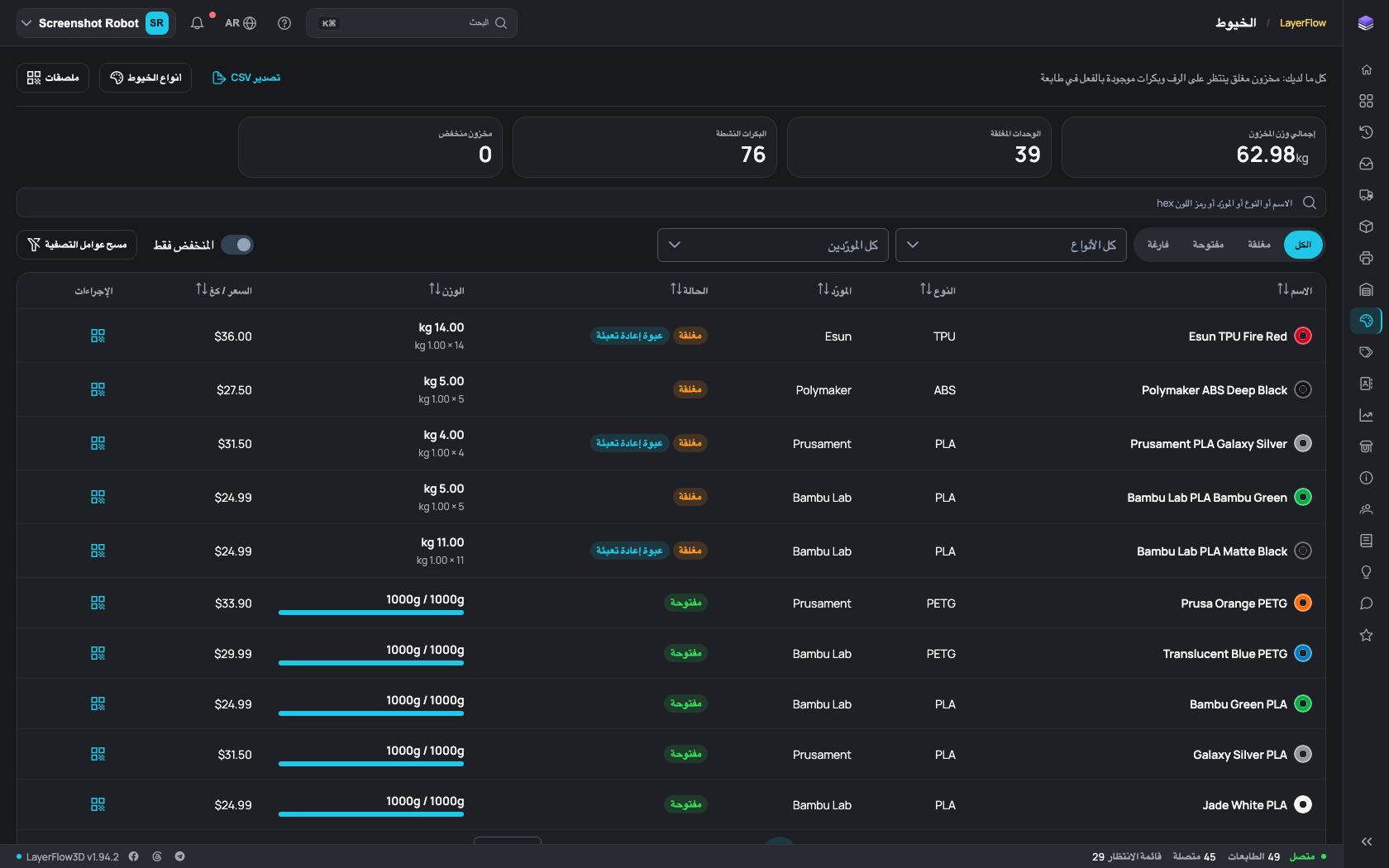Viewport: 1389px width, 868px height.
Task: Click the filament search field below the stats
Action: click(x=671, y=203)
